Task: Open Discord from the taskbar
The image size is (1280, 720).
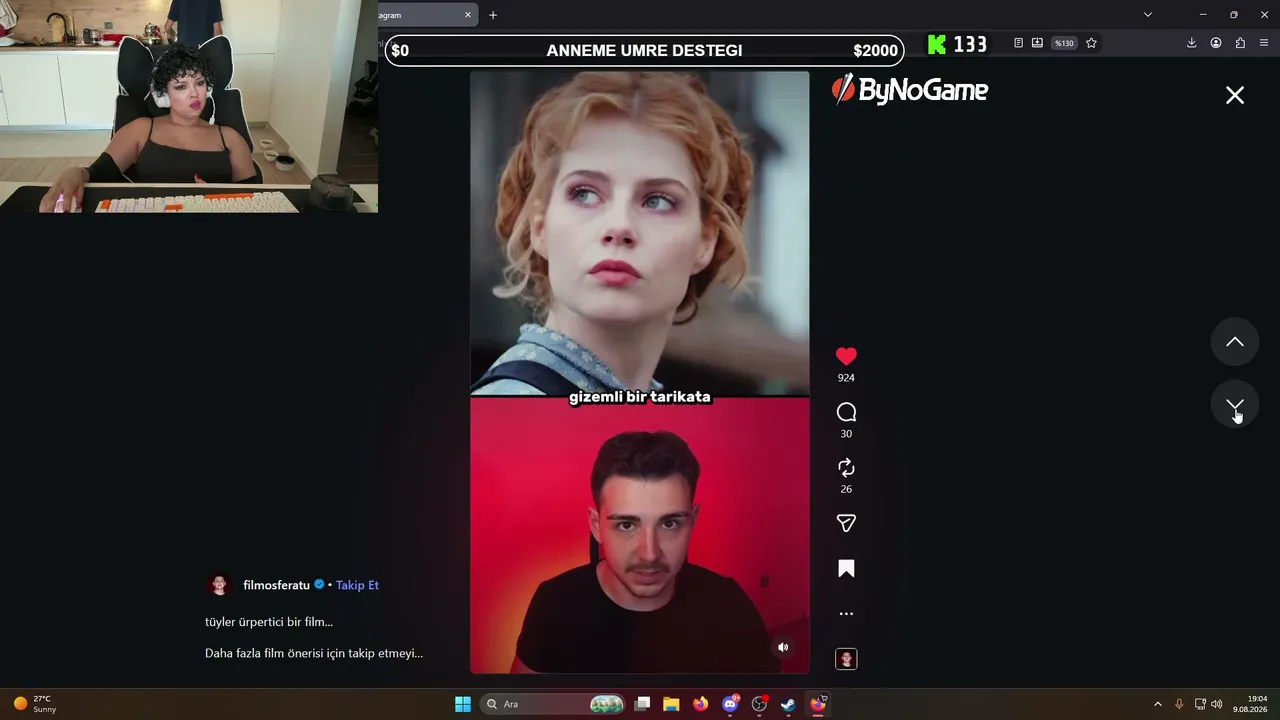Action: [731, 704]
